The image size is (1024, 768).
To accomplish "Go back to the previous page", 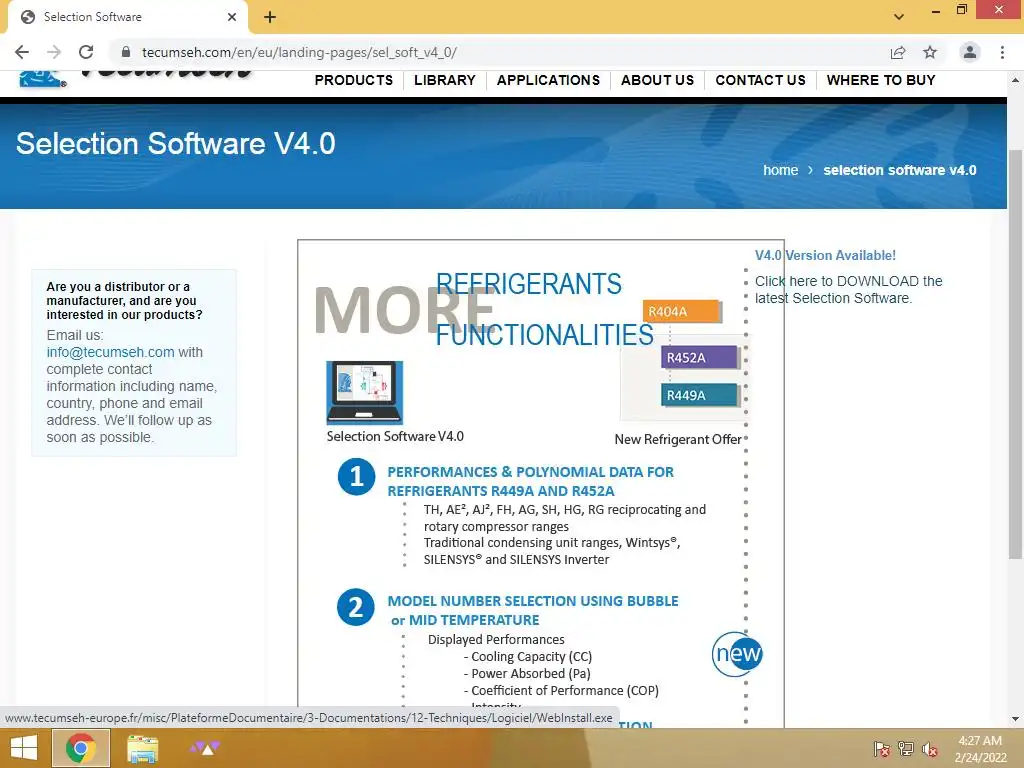I will [22, 52].
